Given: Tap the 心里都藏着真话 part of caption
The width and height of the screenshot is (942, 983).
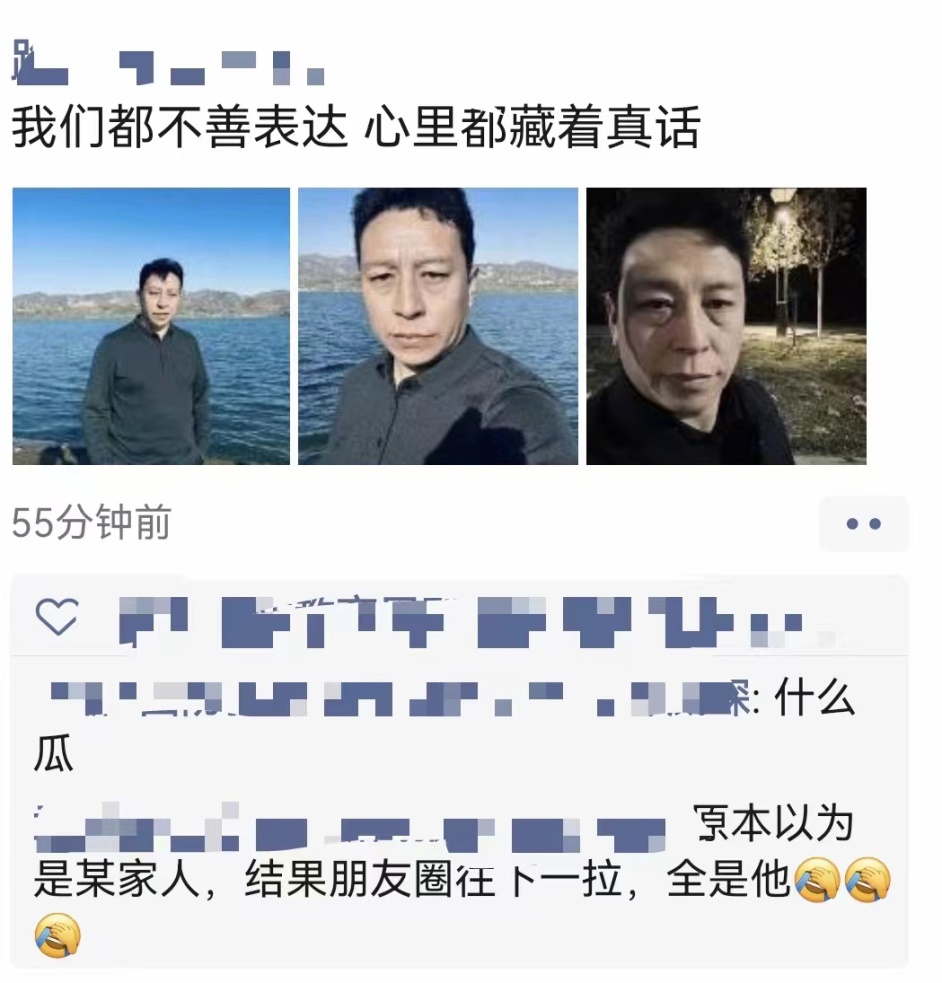Looking at the screenshot, I should [x=531, y=127].
